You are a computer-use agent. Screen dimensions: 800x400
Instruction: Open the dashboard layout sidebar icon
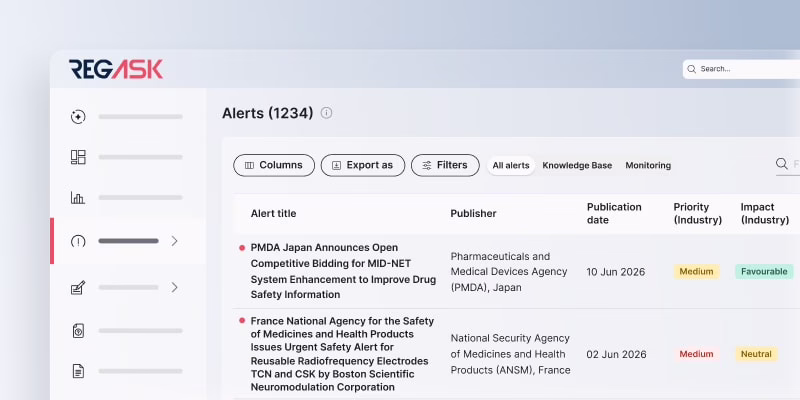click(78, 157)
